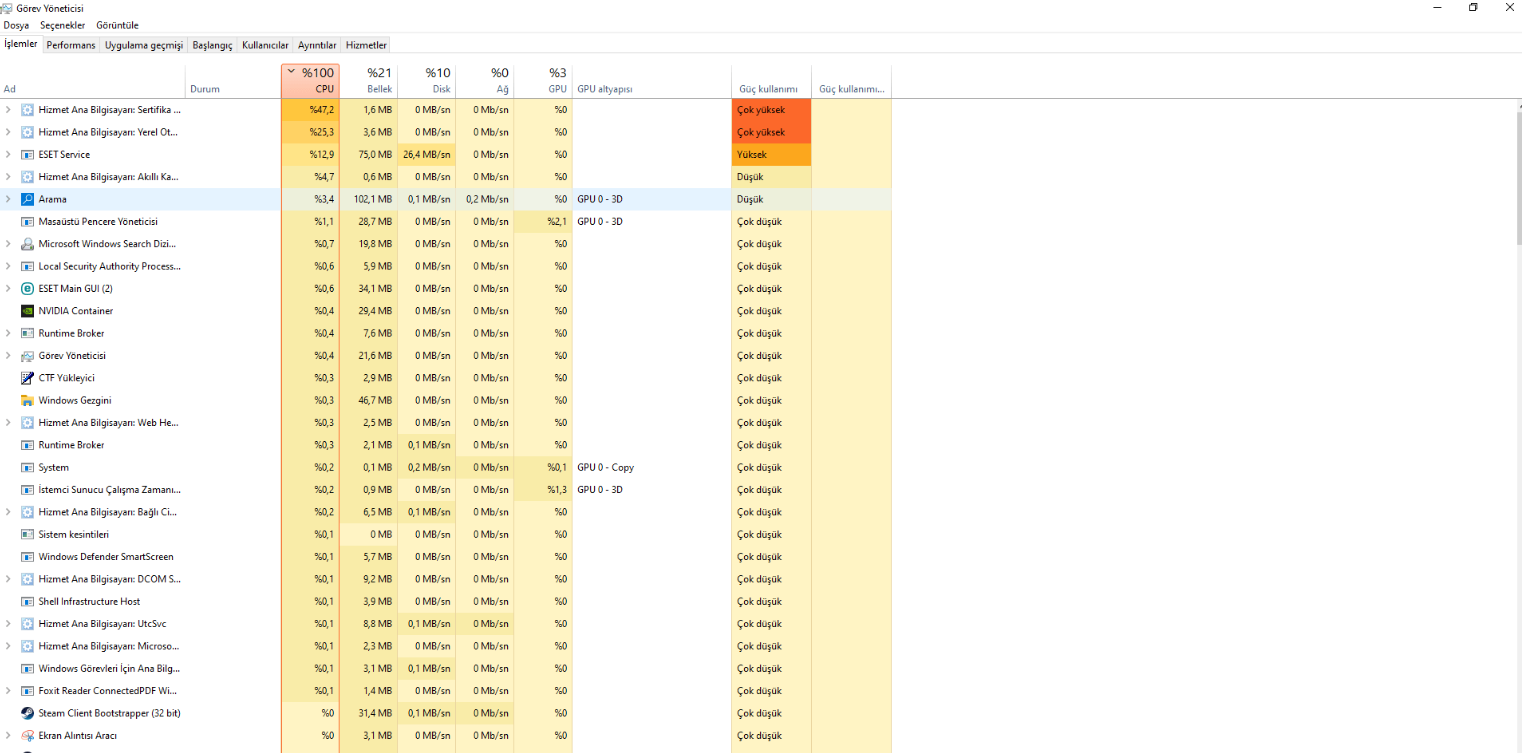Click Microsoft Windows Search Dizi... icon
The height and width of the screenshot is (753, 1522).
(27, 244)
